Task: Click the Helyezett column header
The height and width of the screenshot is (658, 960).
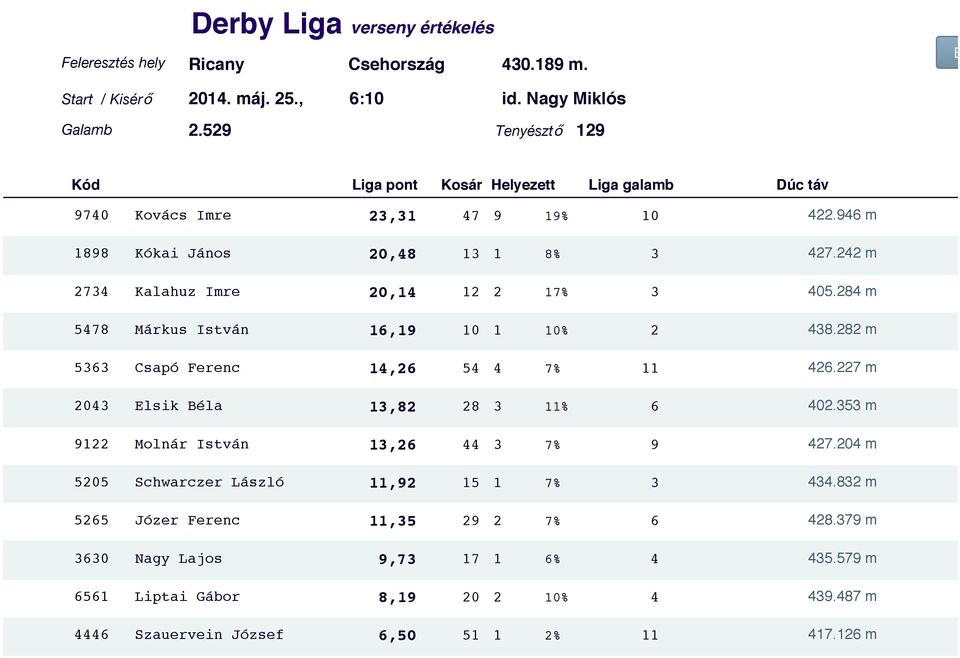Action: coord(523,185)
